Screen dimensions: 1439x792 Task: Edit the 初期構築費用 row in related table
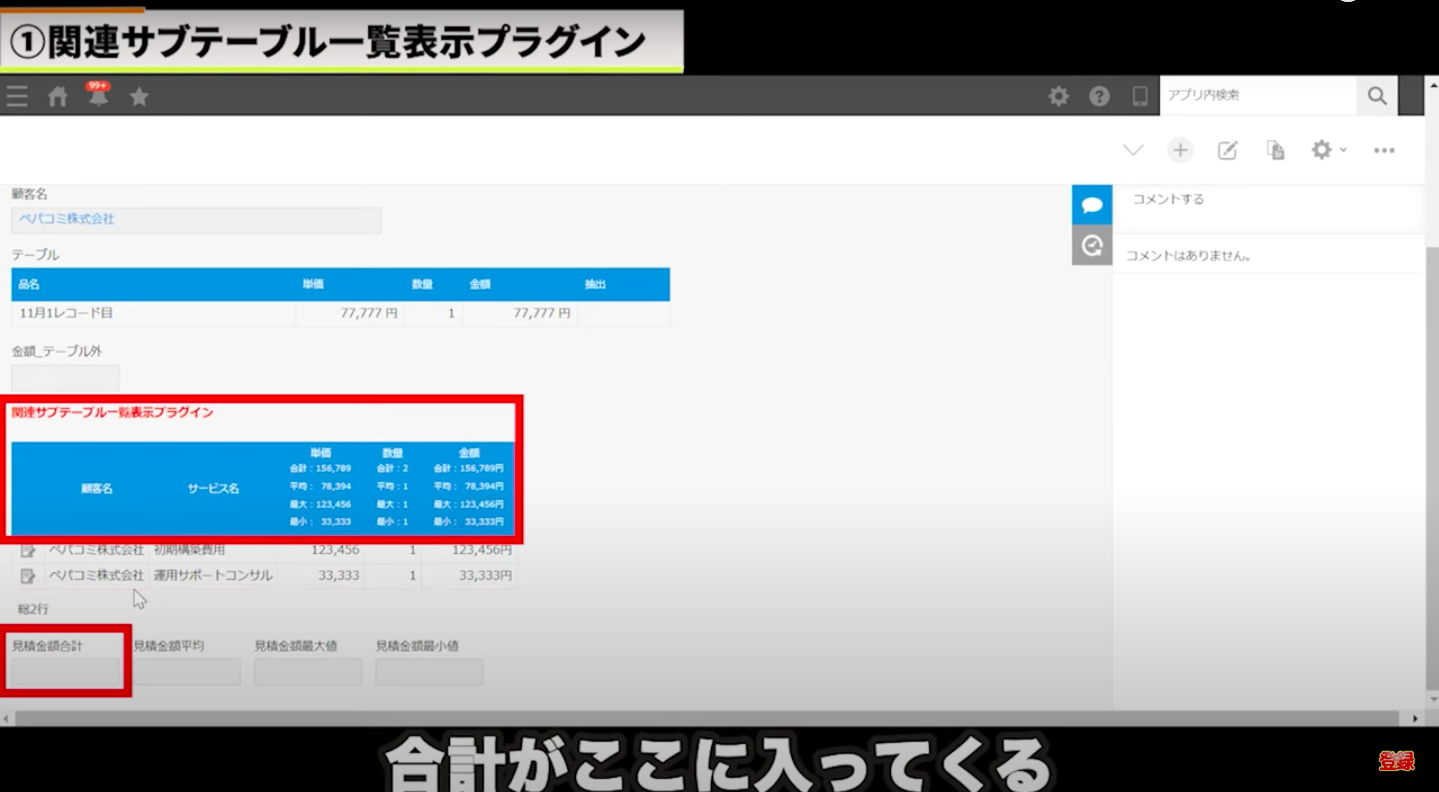pyautogui.click(x=28, y=550)
